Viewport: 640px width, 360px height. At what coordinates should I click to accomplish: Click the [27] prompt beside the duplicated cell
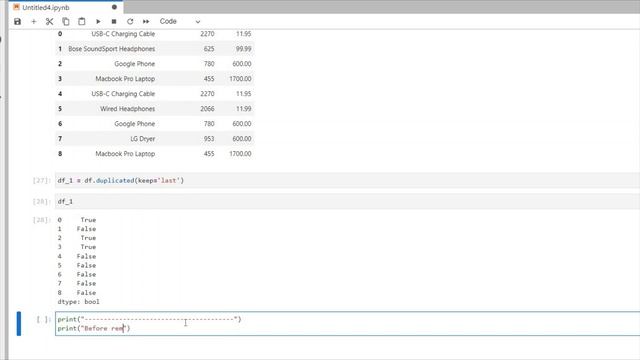click(x=41, y=180)
